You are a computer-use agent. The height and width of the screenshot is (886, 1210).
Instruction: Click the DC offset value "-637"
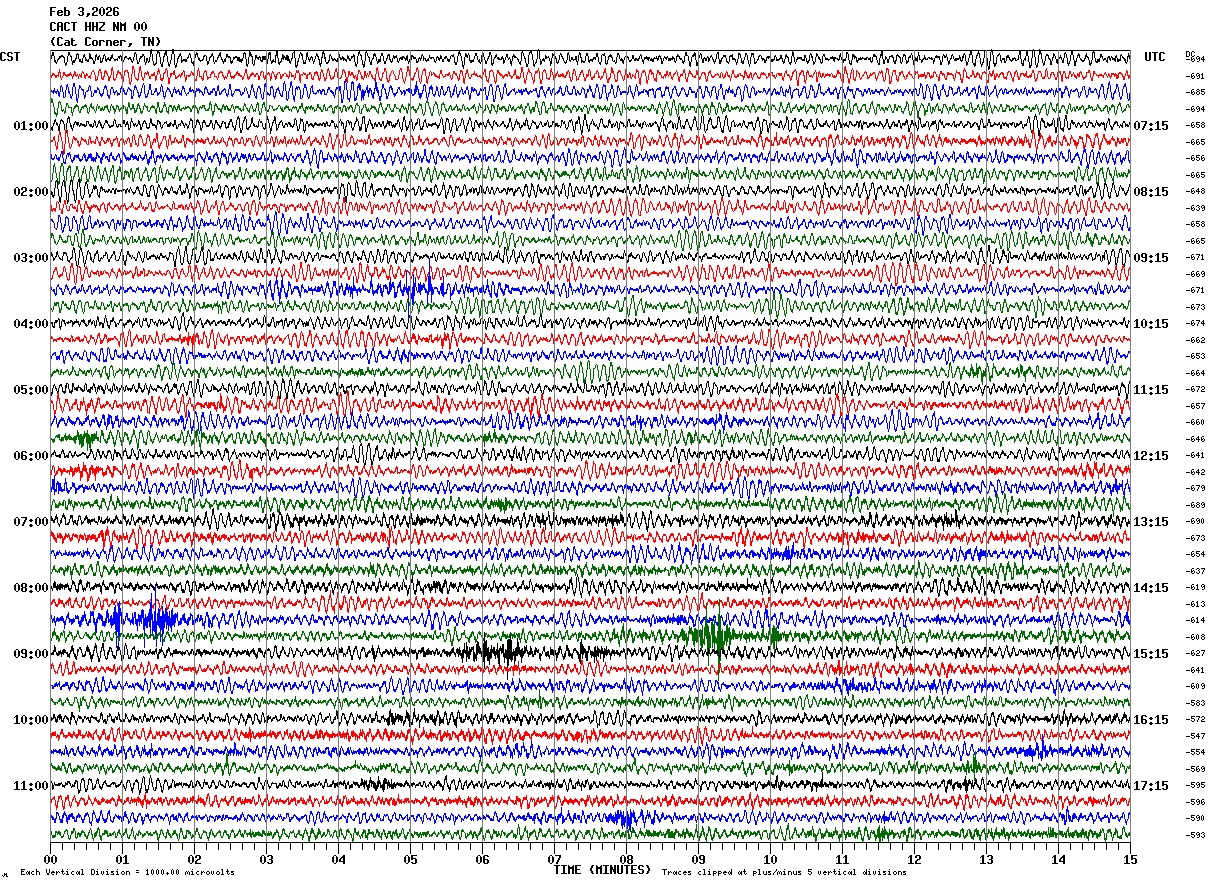(1195, 571)
